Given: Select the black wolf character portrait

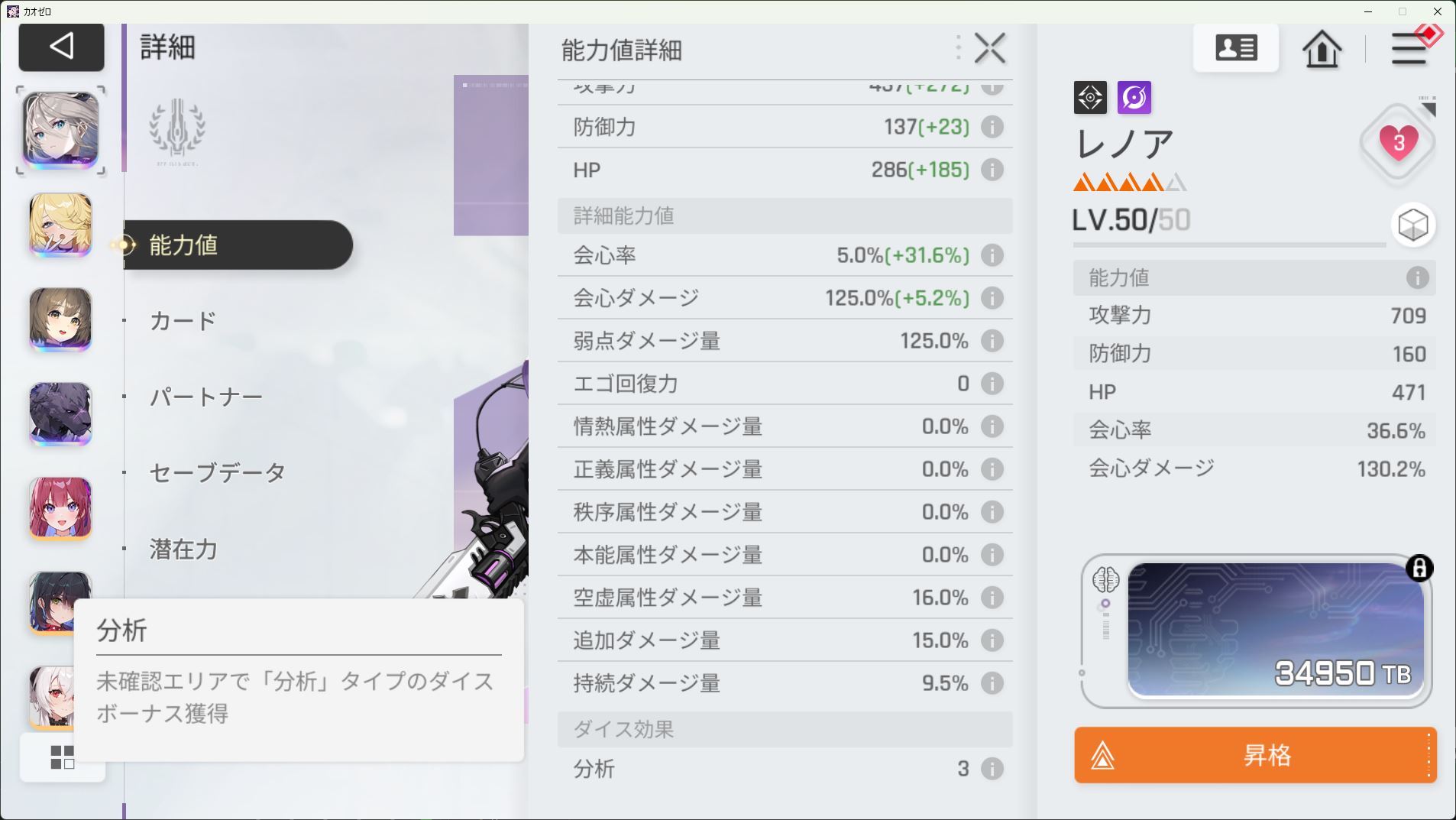Looking at the screenshot, I should click(x=60, y=414).
